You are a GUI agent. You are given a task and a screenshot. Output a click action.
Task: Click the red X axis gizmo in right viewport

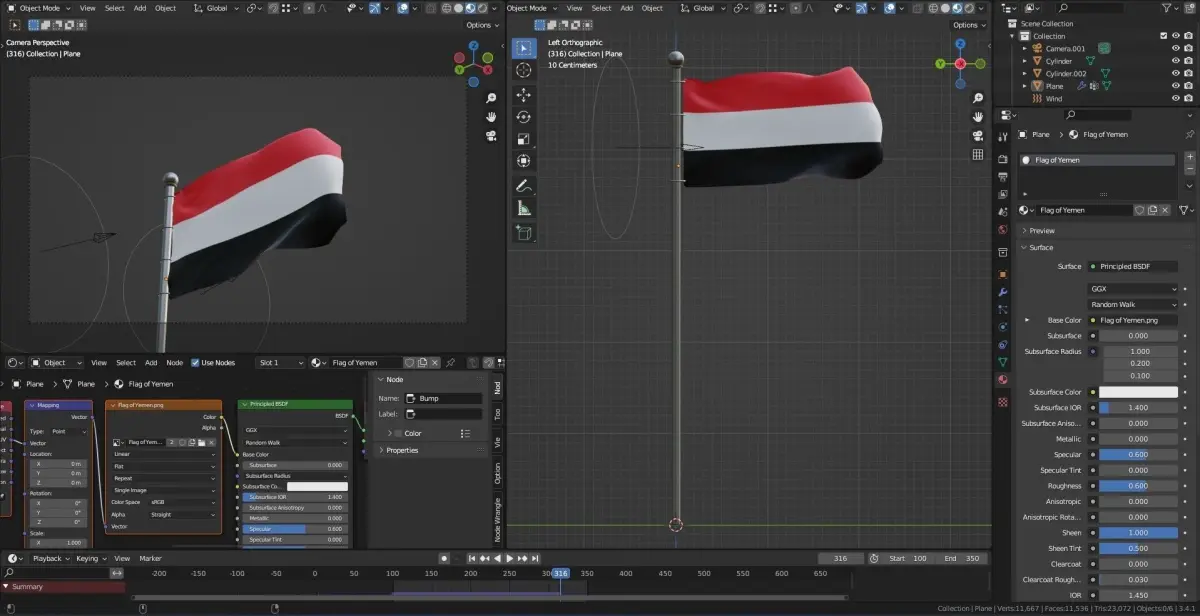tap(961, 64)
